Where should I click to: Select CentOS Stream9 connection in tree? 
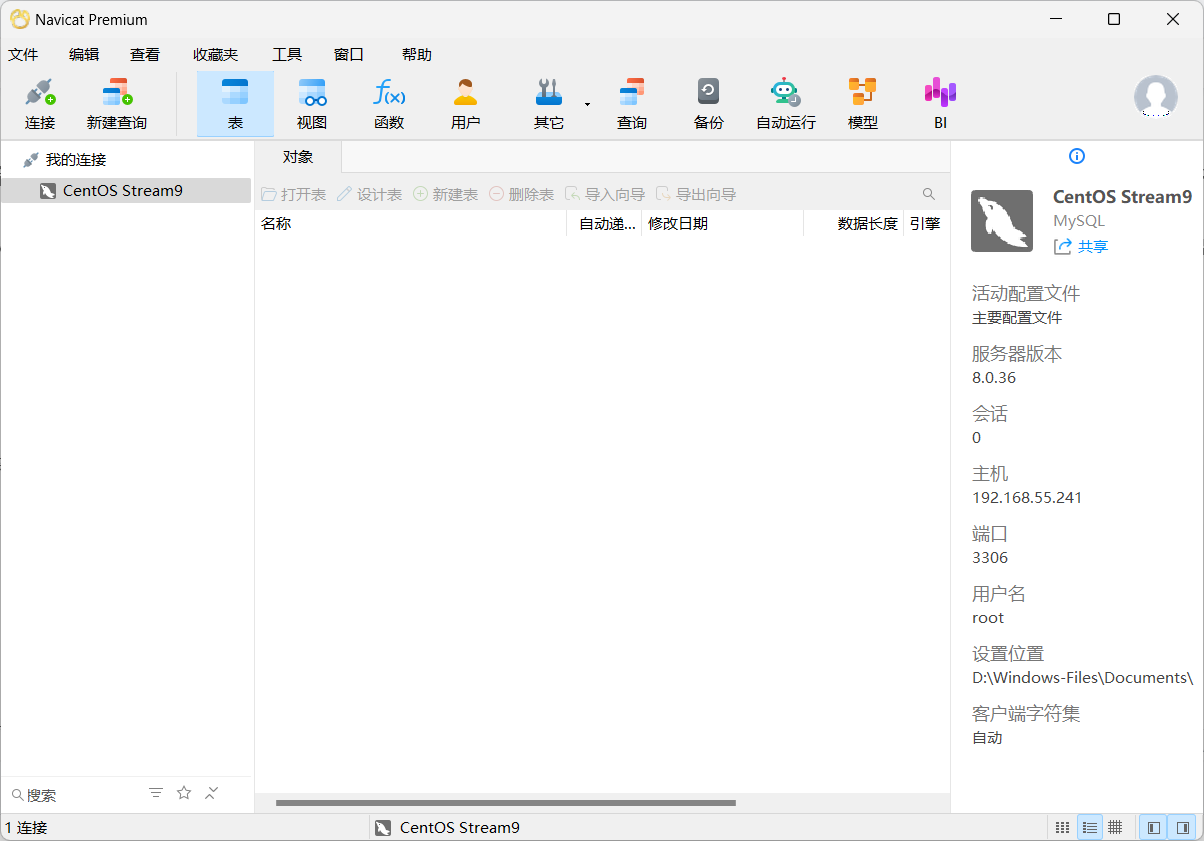(126, 191)
